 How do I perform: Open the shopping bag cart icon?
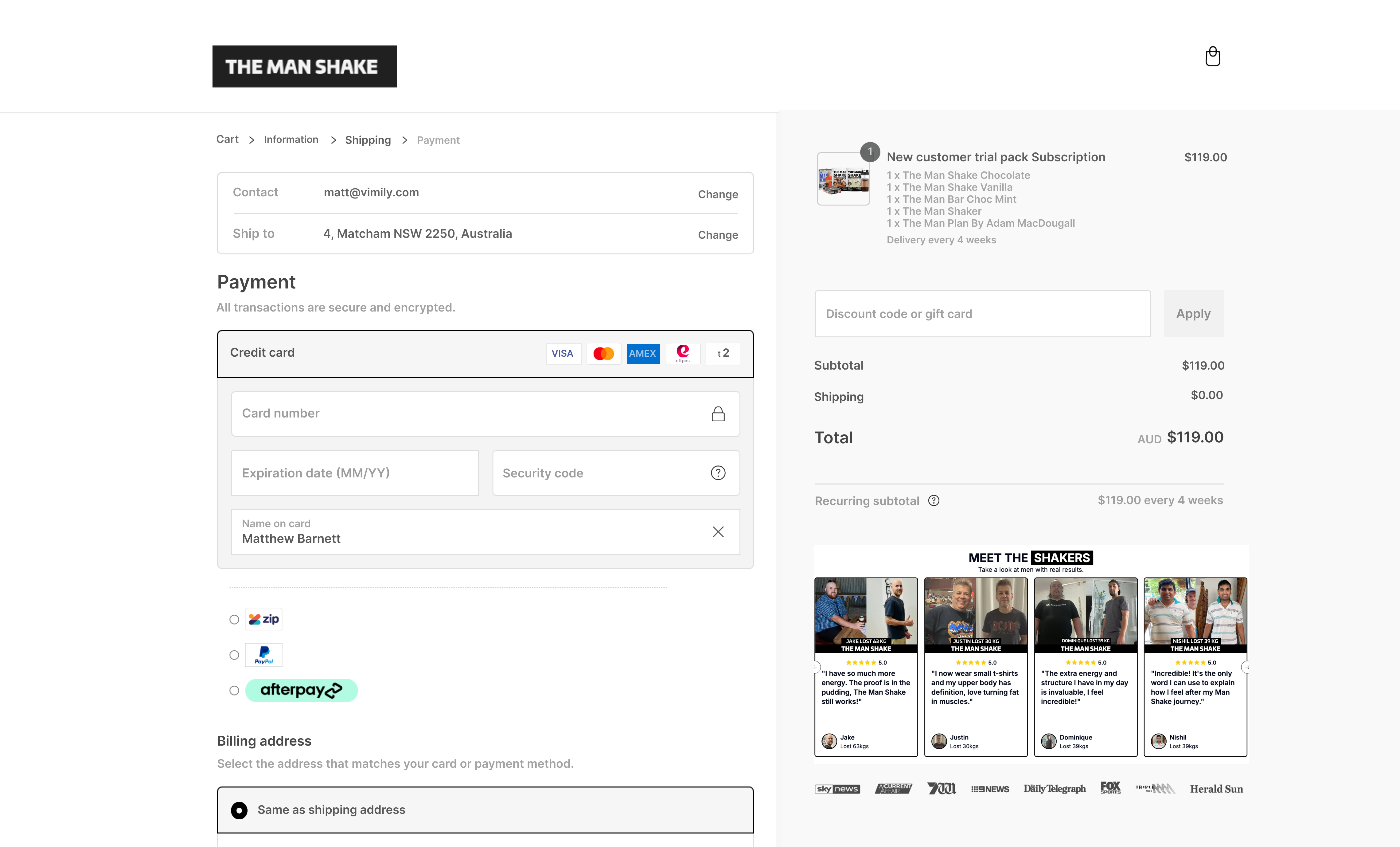1212,56
